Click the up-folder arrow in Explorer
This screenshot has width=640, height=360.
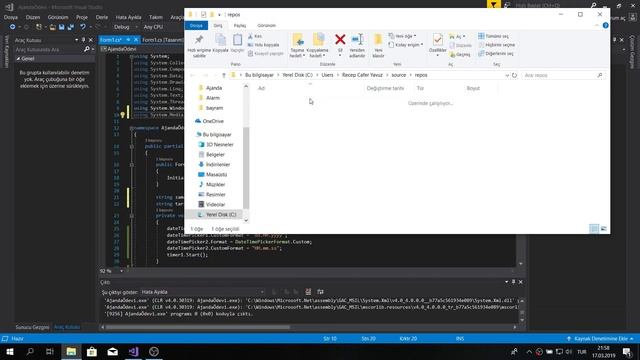click(x=224, y=76)
